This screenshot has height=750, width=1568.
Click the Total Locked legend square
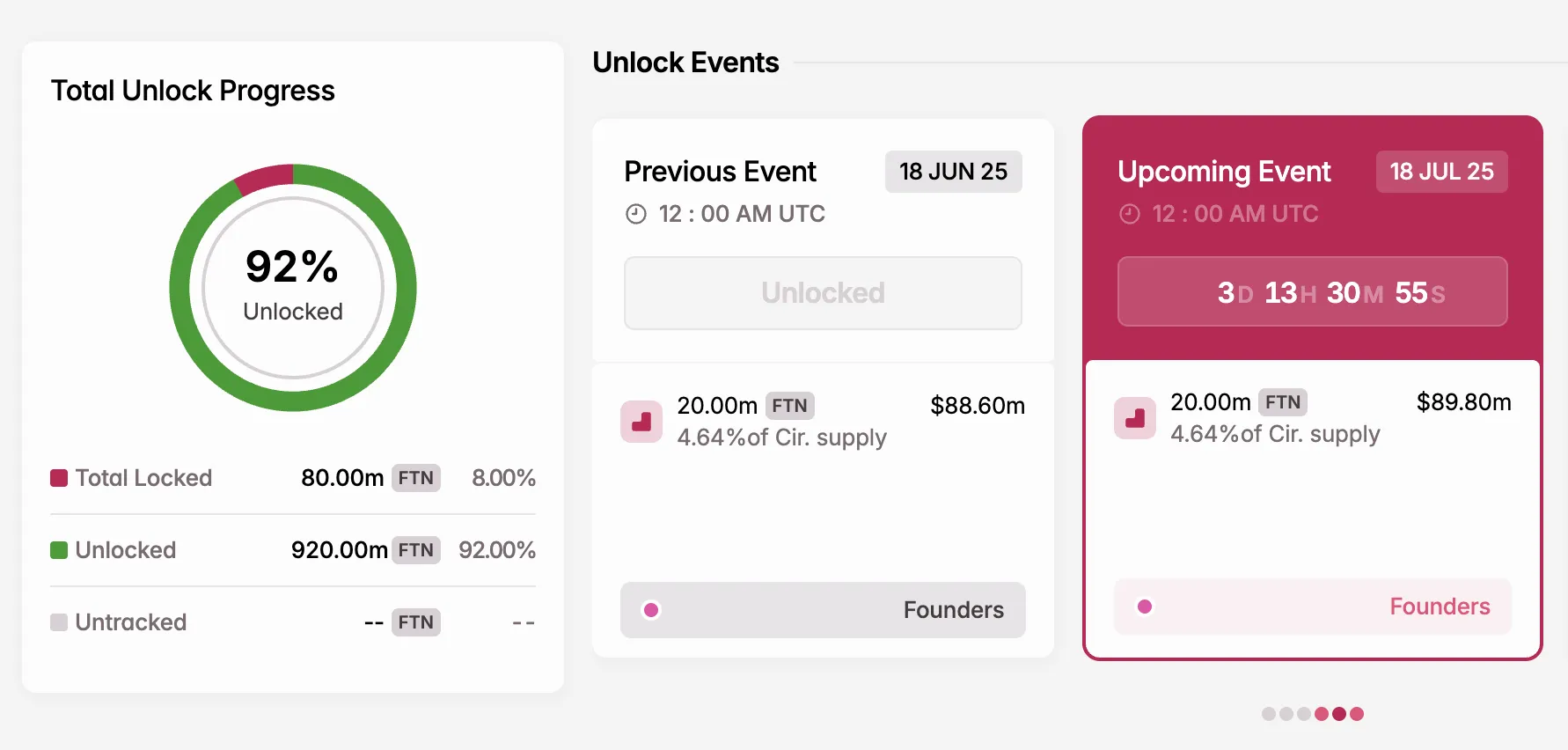click(x=58, y=477)
